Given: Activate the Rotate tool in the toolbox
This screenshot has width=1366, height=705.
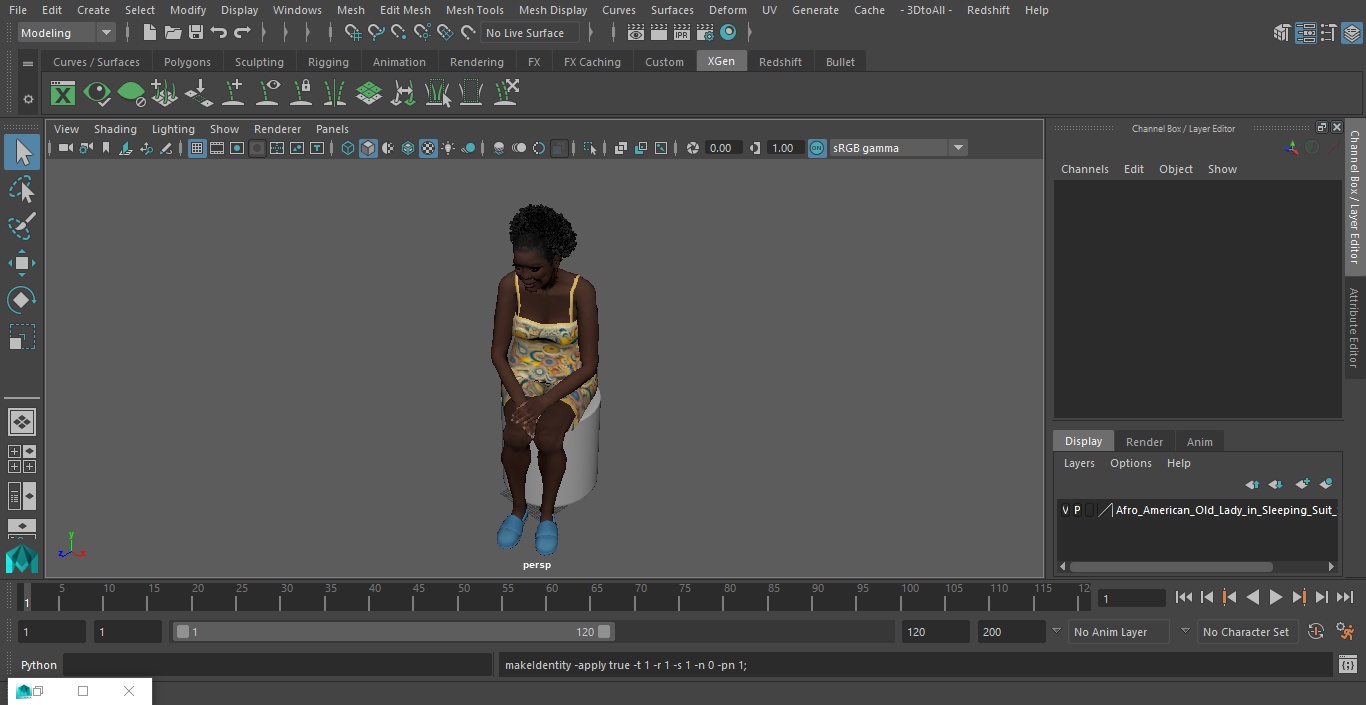Looking at the screenshot, I should [21, 300].
